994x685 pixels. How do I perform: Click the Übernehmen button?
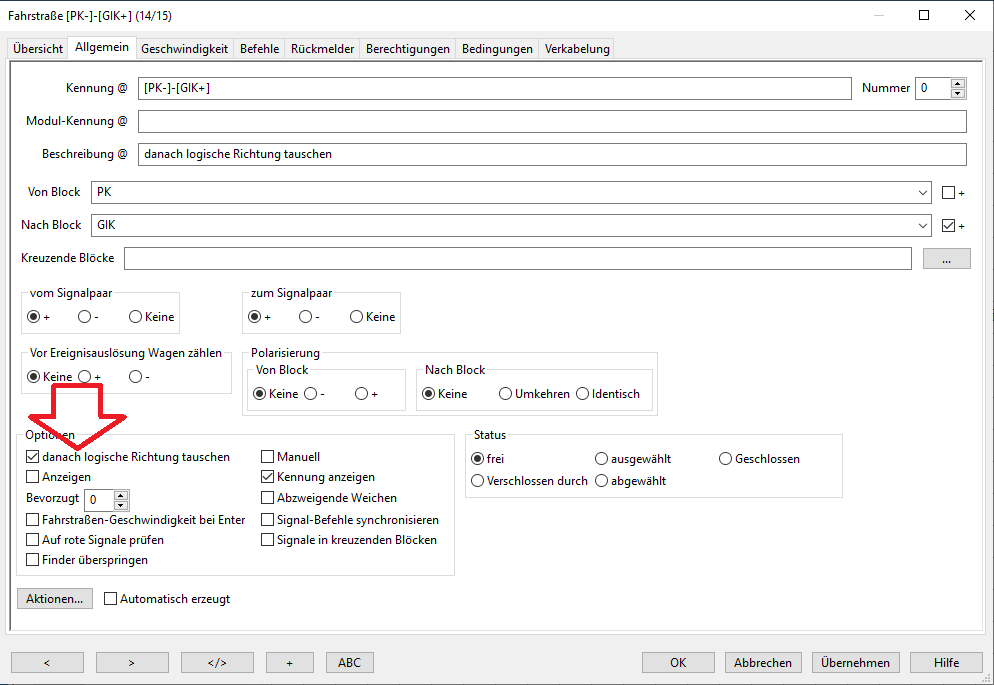855,662
